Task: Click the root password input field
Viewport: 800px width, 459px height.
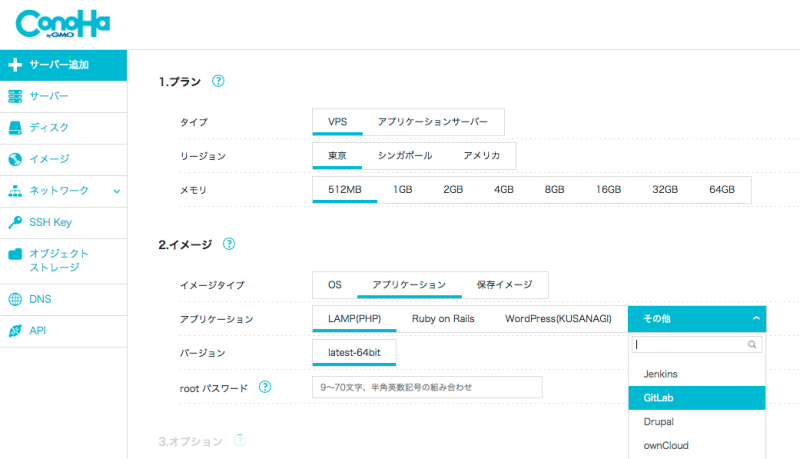Action: [427, 387]
